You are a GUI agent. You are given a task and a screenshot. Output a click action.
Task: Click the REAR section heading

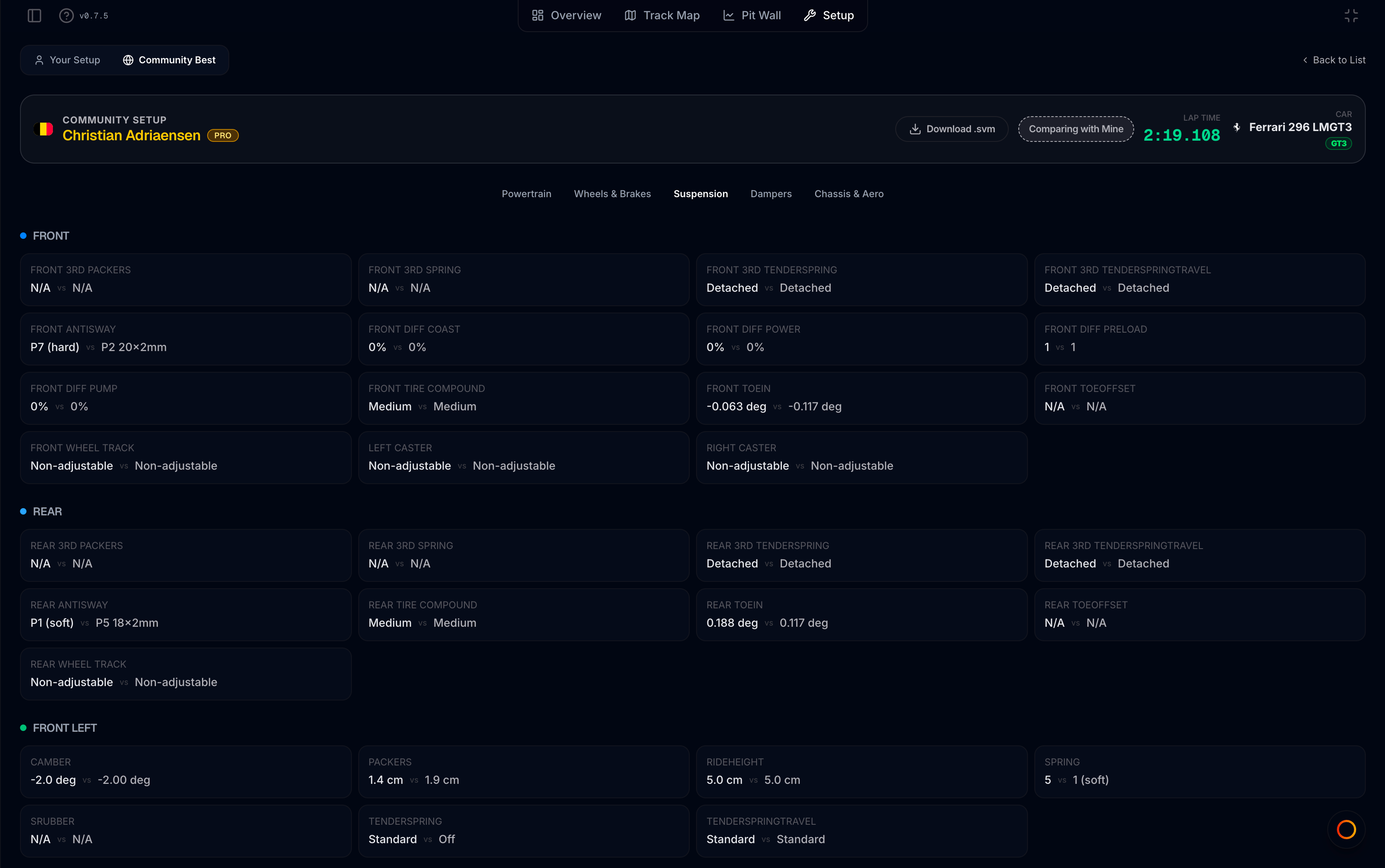pos(47,511)
